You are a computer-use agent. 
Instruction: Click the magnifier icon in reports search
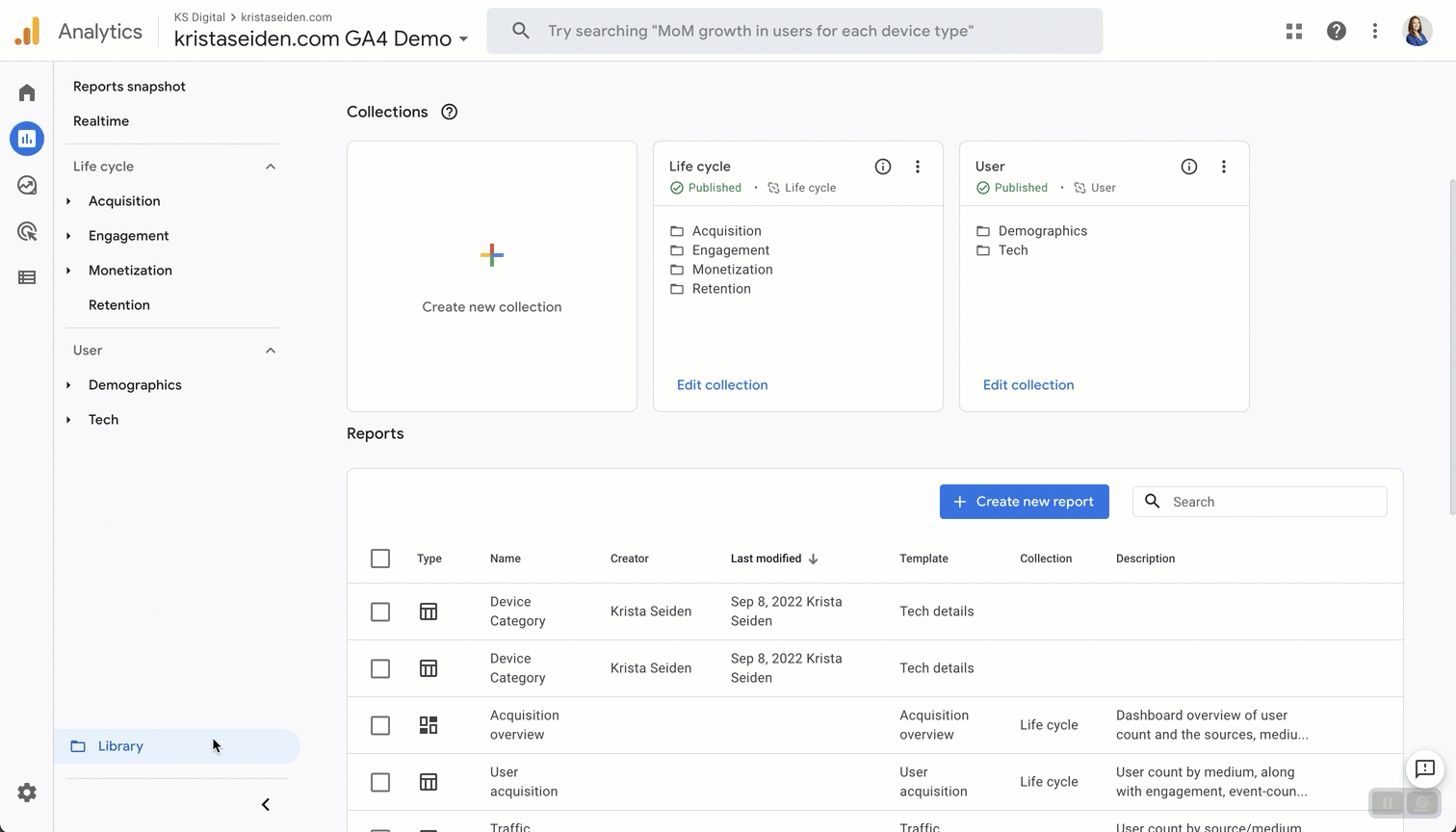pos(1153,502)
